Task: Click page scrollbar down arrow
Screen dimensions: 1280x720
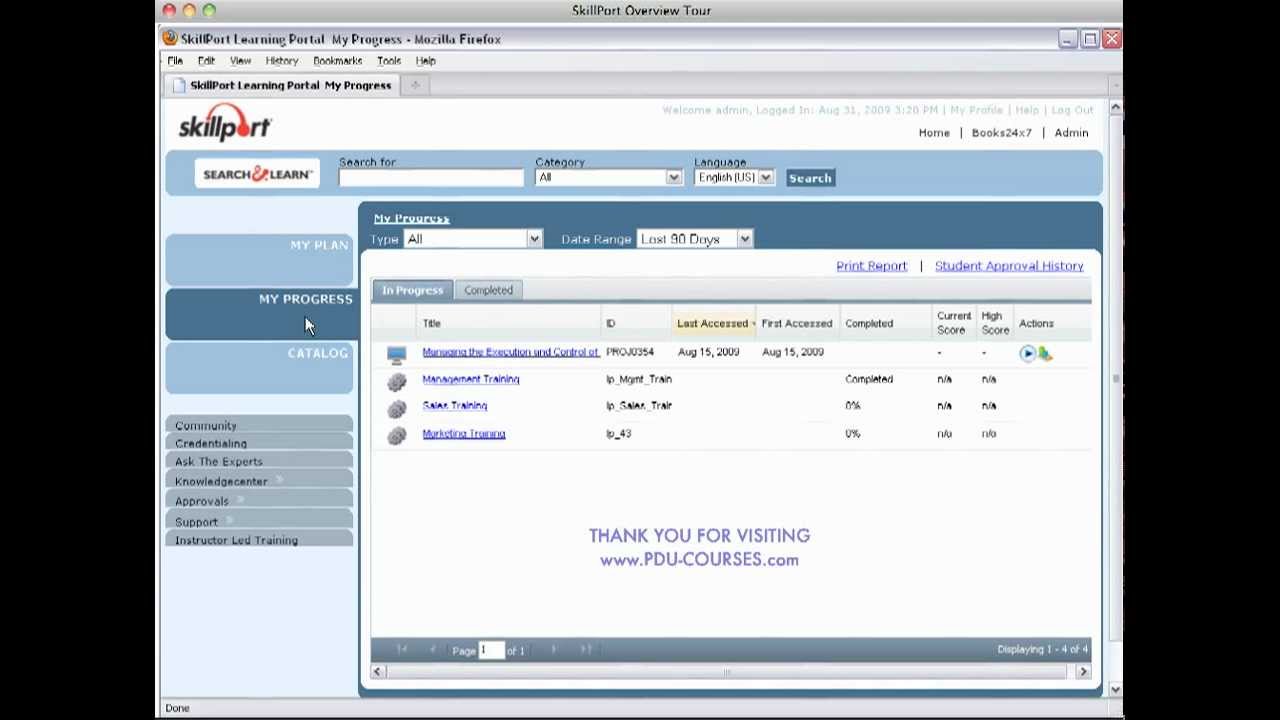Action: (x=1115, y=689)
